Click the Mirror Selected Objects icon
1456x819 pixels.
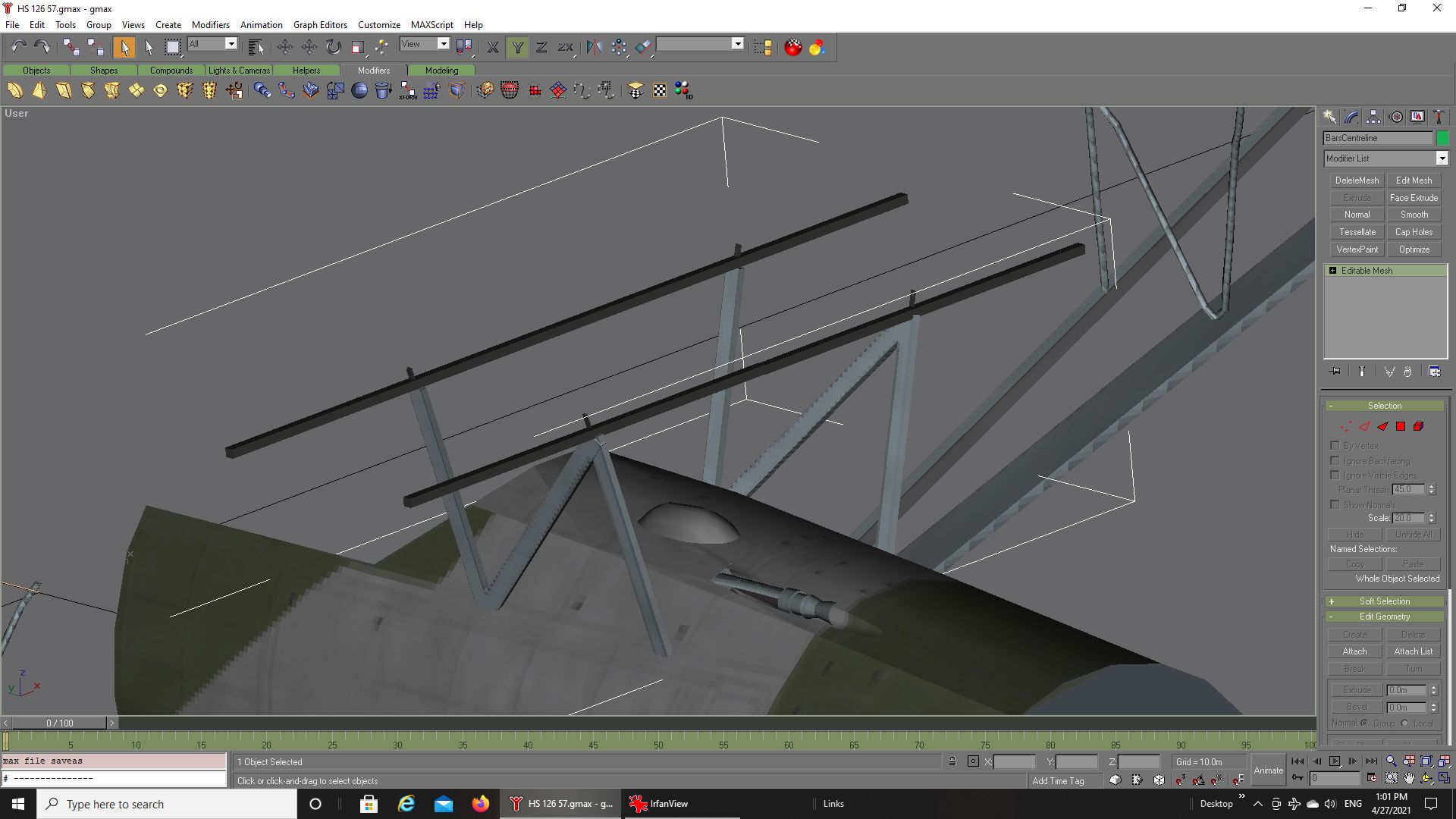click(595, 47)
